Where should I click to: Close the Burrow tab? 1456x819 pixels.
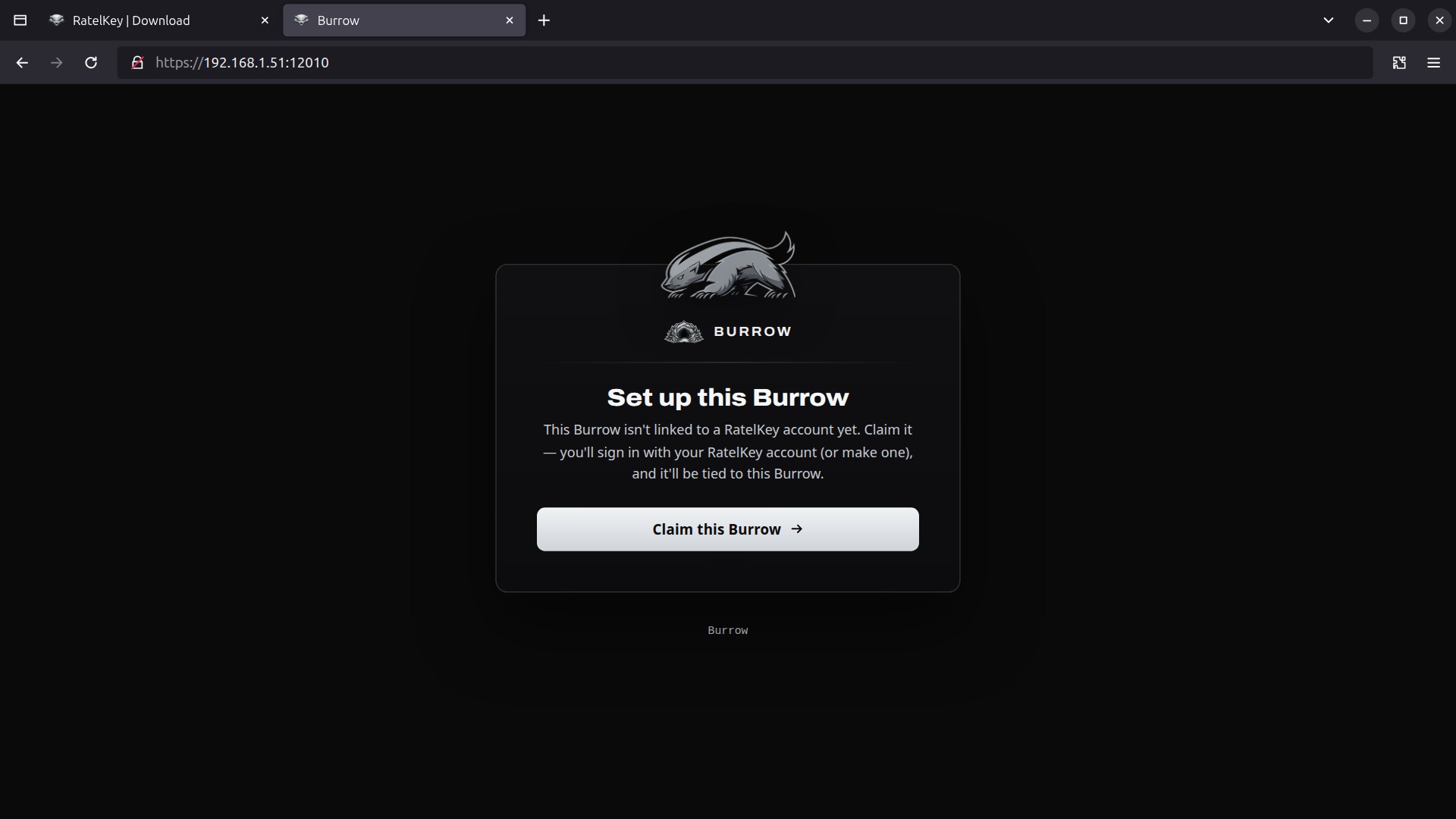click(x=510, y=20)
